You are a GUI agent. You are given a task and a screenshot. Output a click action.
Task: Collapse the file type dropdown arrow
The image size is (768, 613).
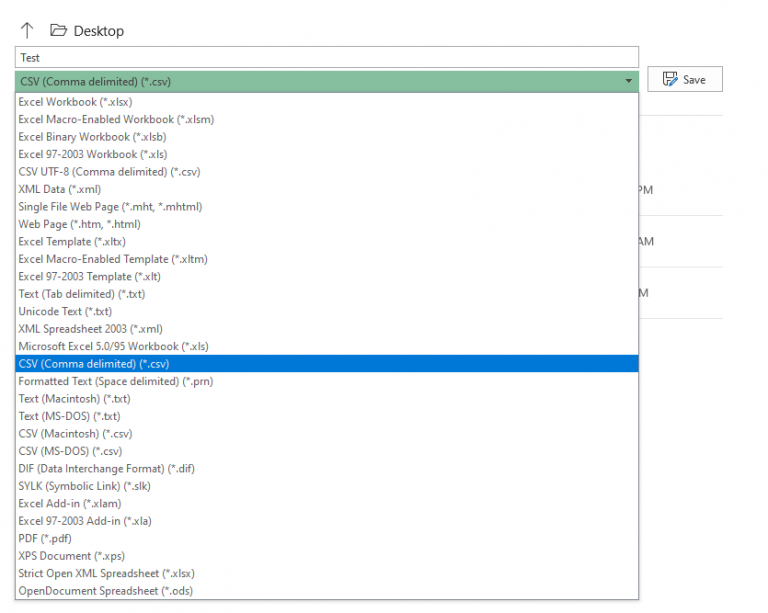628,81
